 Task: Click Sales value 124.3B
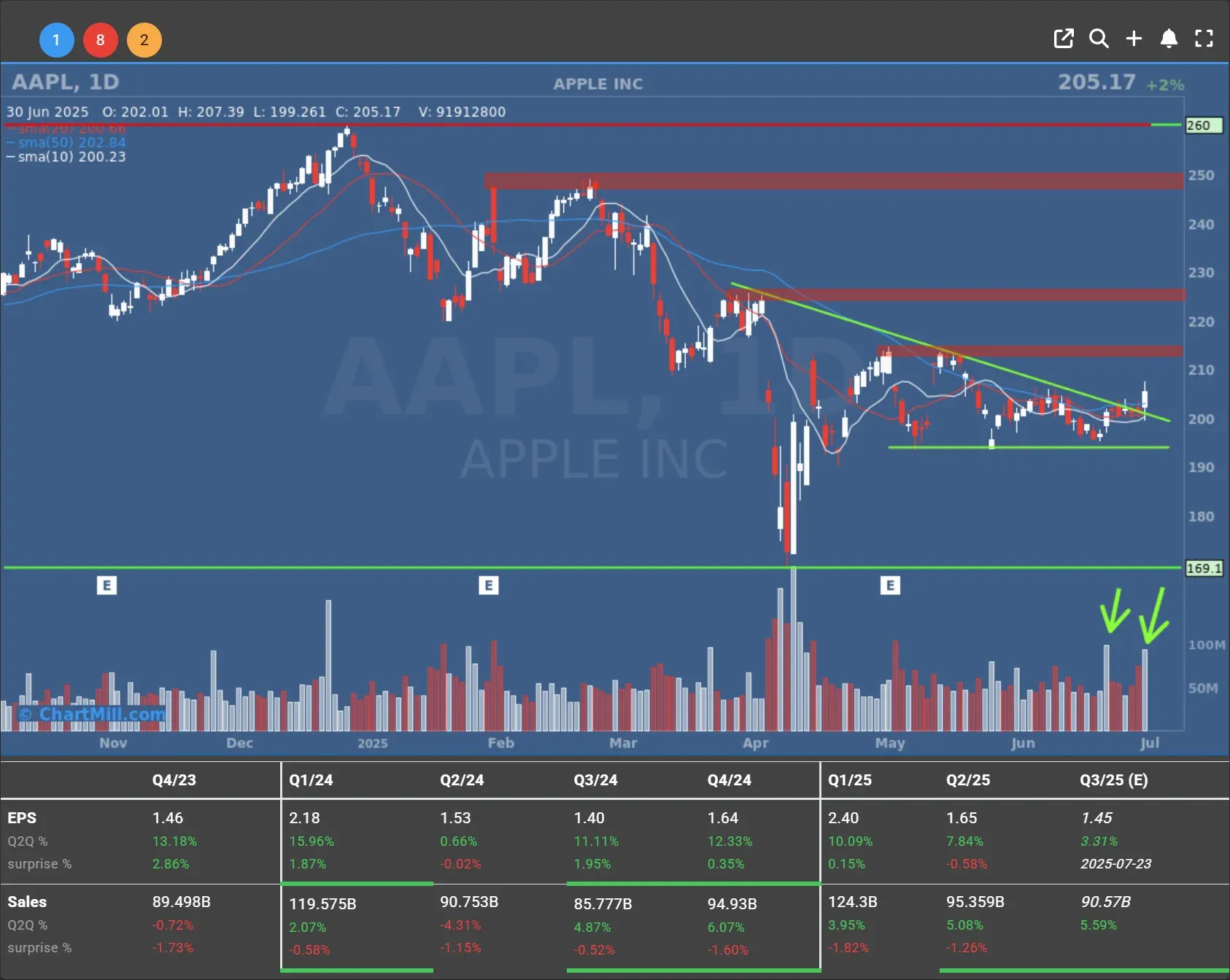click(853, 902)
